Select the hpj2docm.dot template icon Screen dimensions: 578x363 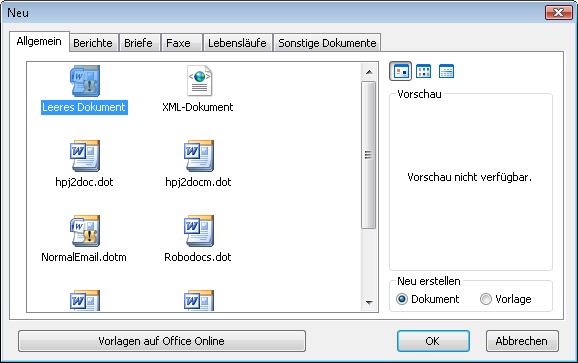[199, 156]
